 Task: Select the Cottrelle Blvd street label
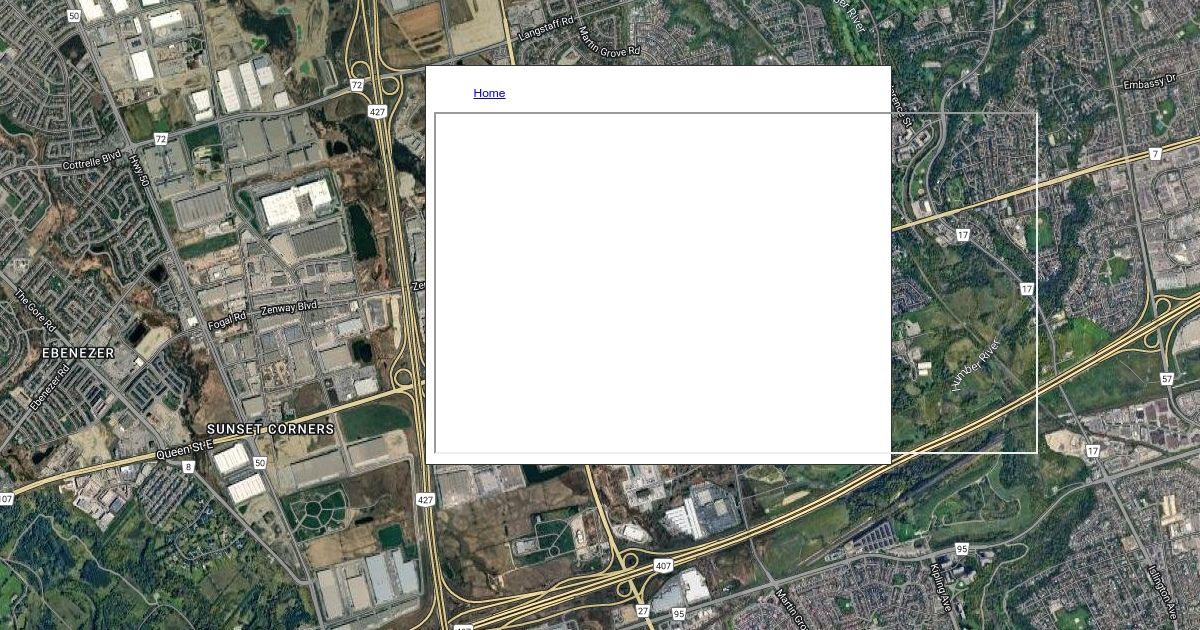[92, 161]
